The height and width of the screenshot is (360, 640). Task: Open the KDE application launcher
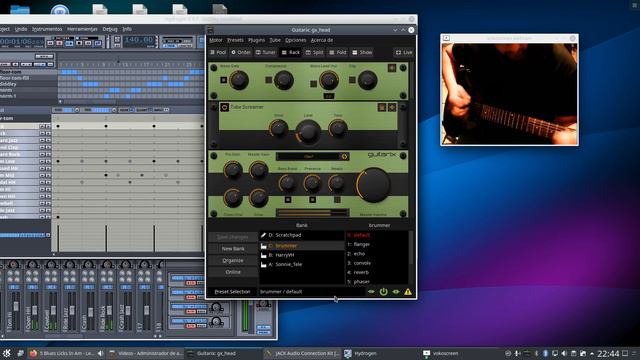(7, 353)
